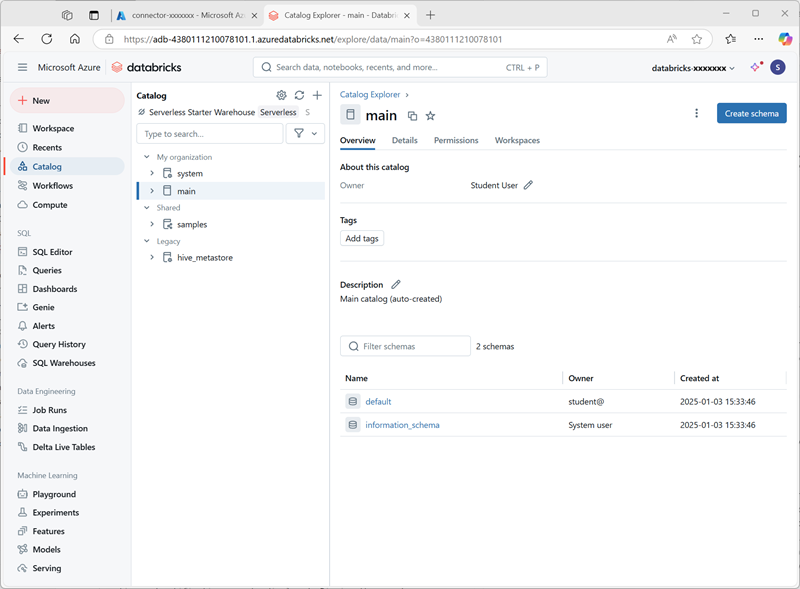Refresh the catalog tree
The height and width of the screenshot is (589, 800).
pyautogui.click(x=299, y=95)
